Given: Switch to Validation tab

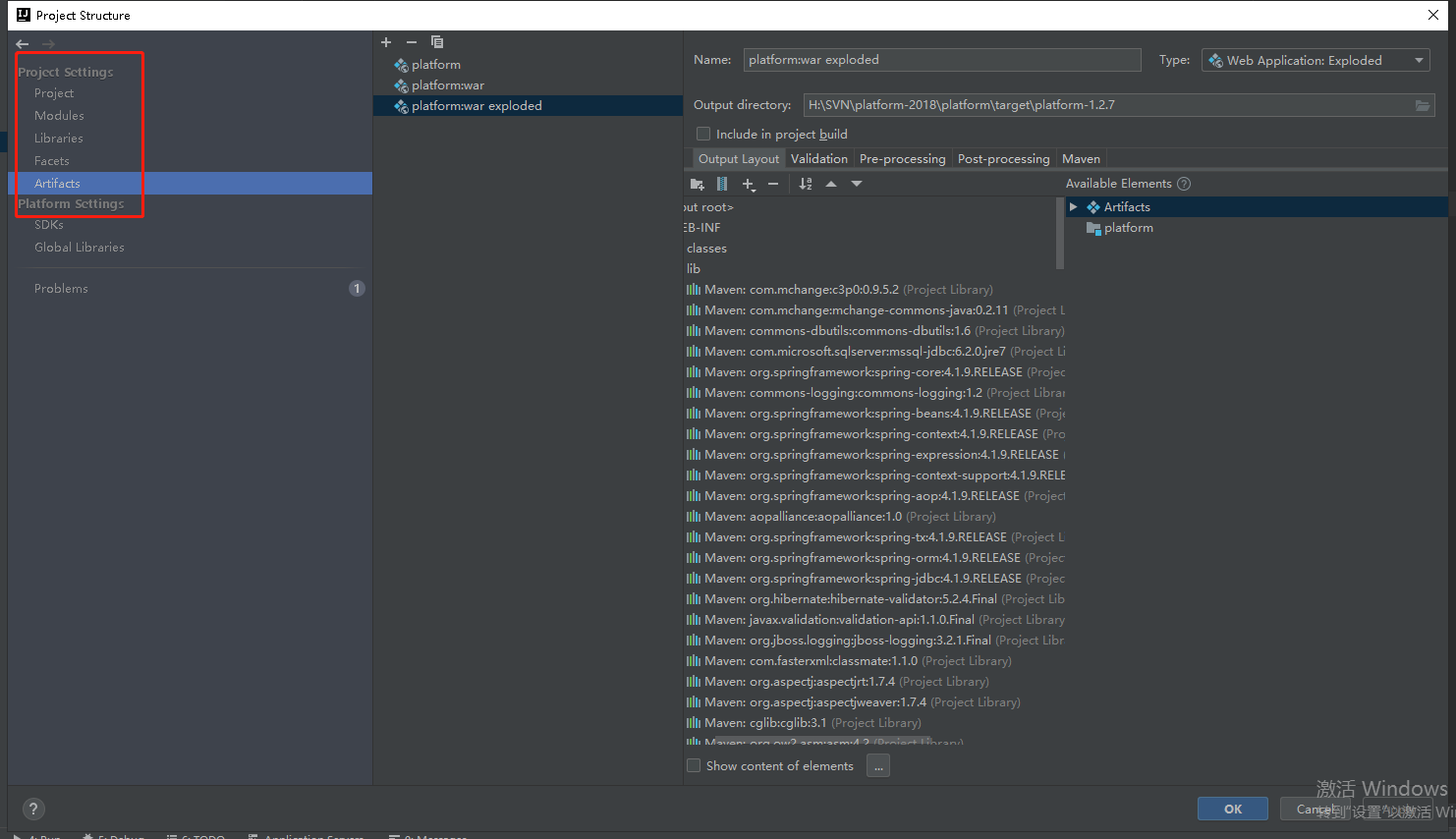Looking at the screenshot, I should click(819, 159).
